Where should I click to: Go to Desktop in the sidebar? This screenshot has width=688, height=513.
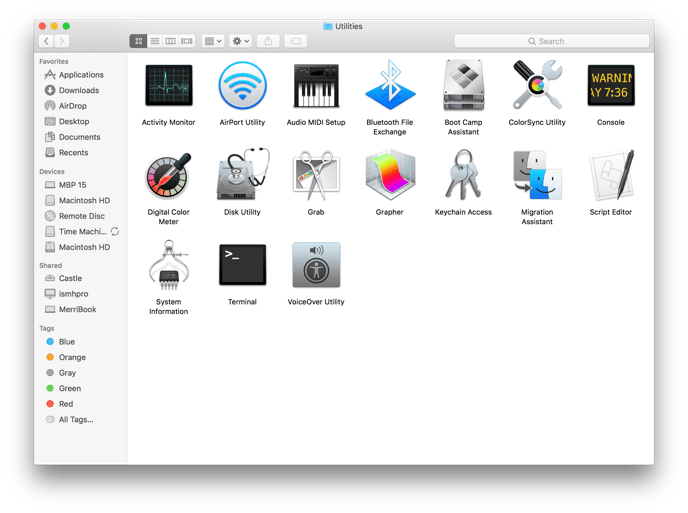coord(80,121)
